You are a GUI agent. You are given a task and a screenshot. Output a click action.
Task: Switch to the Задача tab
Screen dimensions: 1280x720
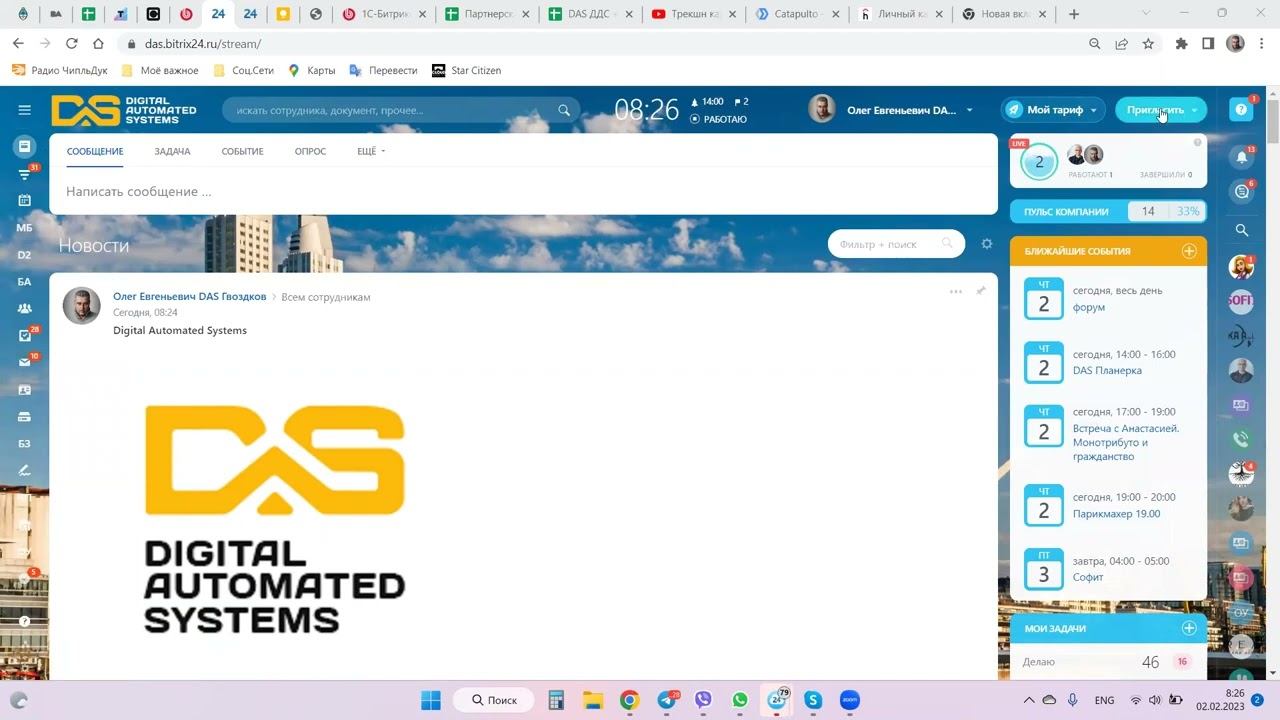pos(172,151)
